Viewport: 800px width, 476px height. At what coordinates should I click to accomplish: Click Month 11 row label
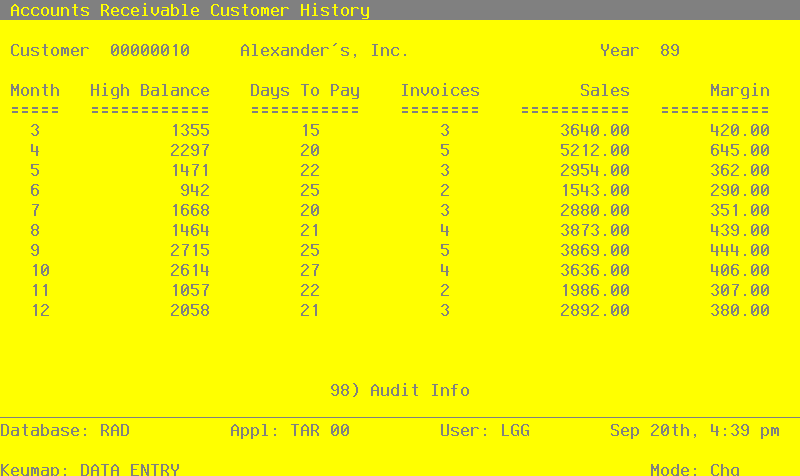40,290
